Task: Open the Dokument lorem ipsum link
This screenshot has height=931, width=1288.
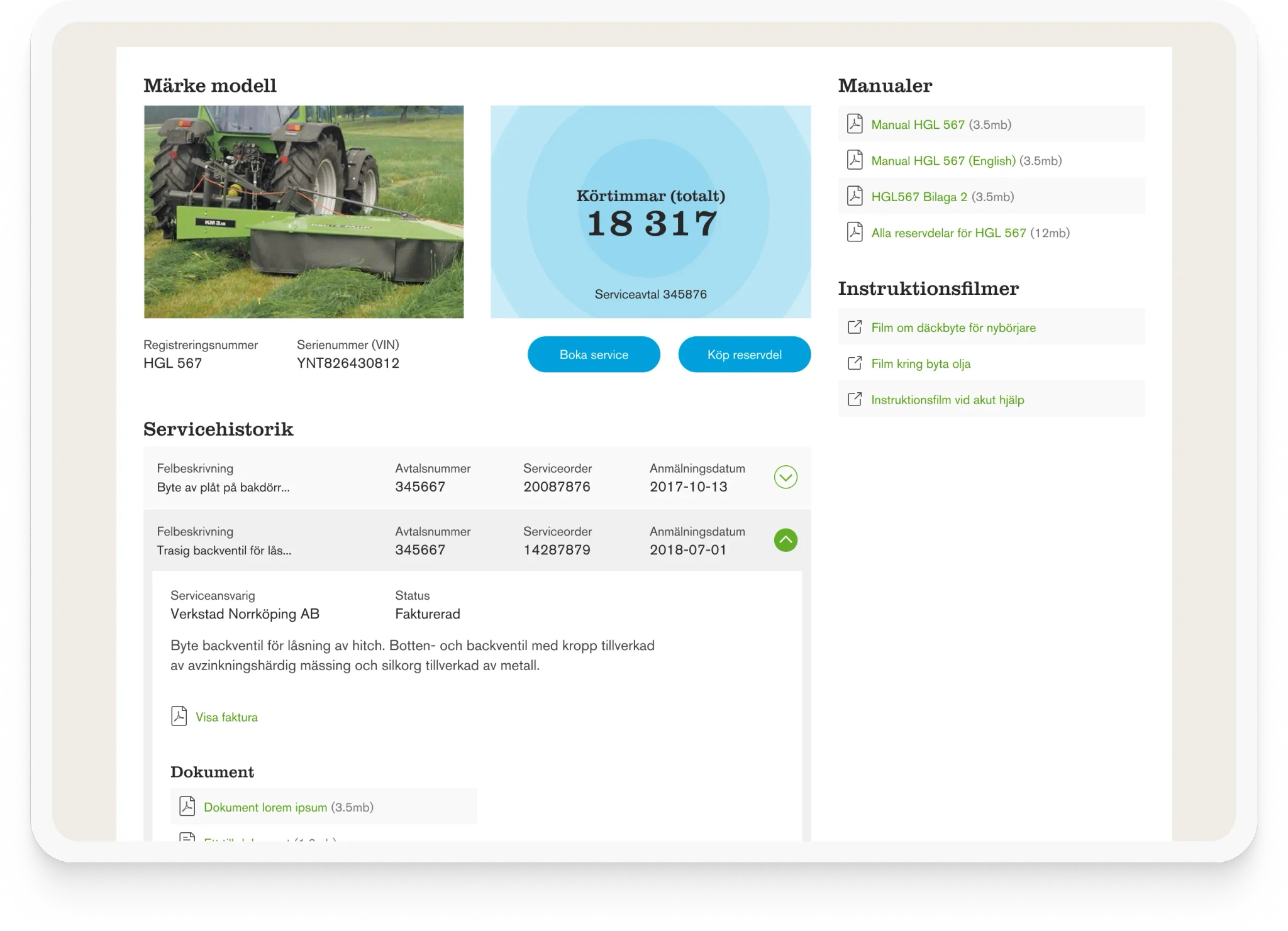Action: pos(265,807)
